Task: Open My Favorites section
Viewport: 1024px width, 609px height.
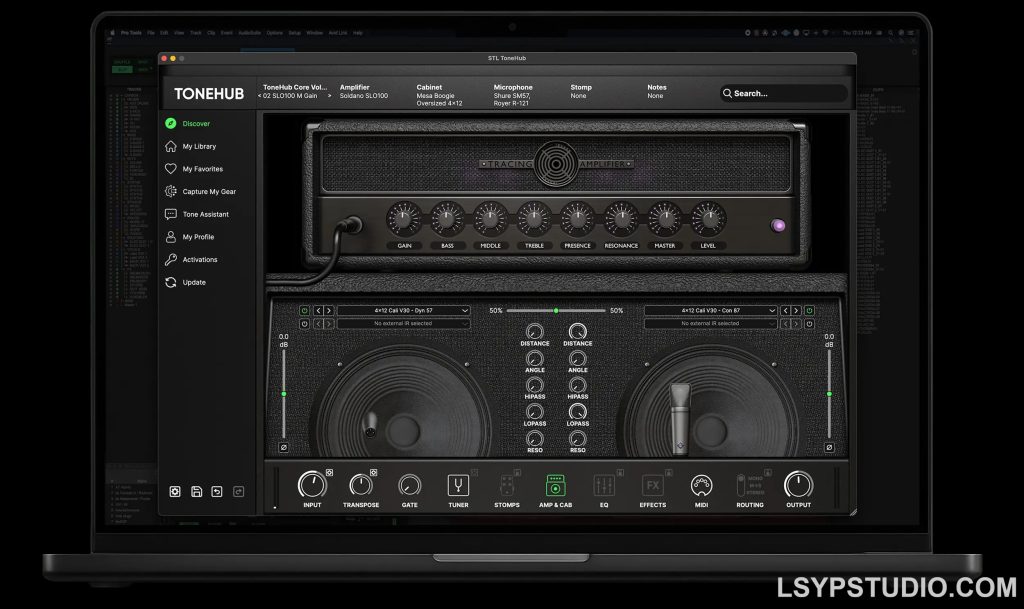Action: coord(200,168)
